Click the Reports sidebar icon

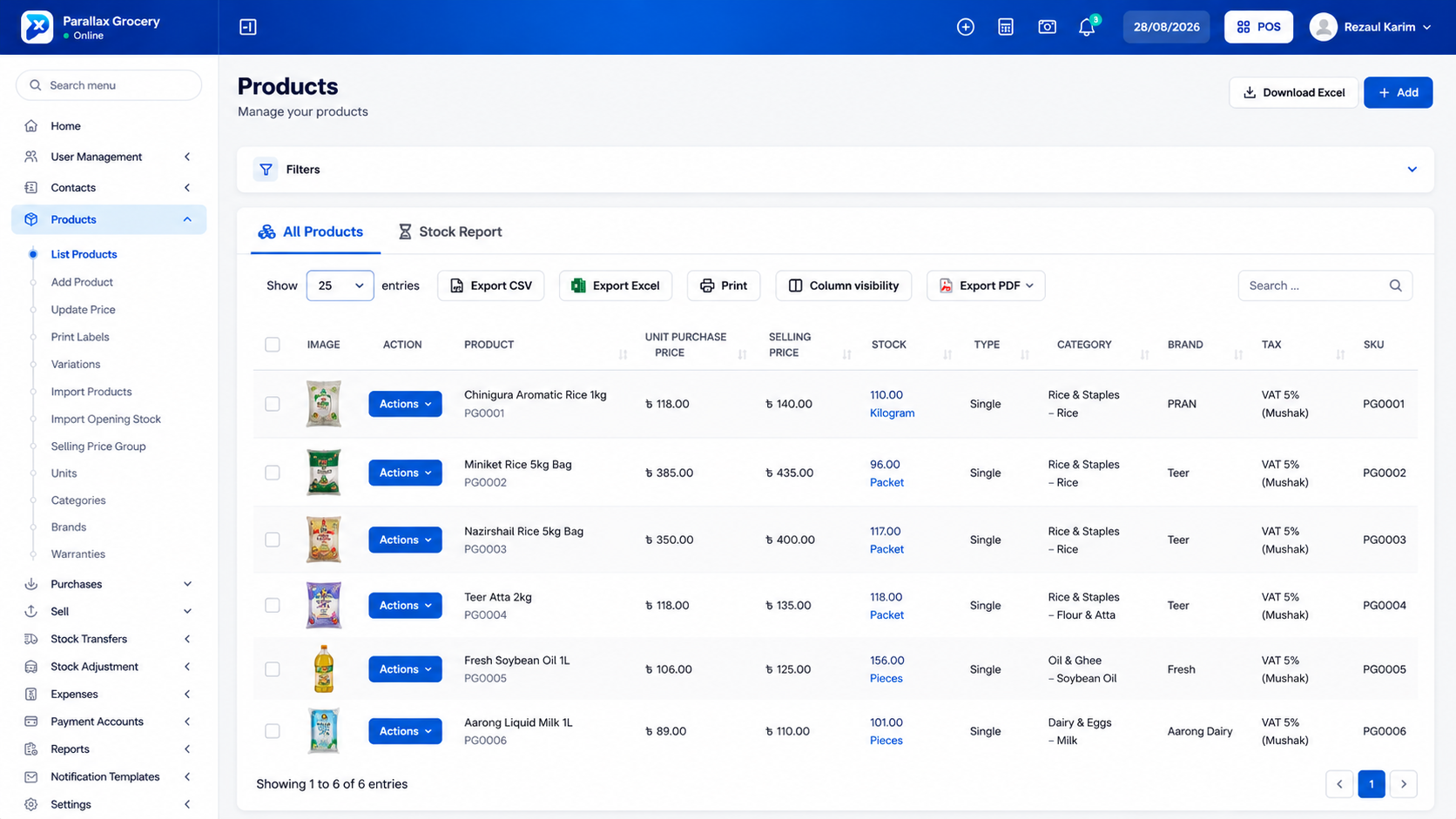[x=31, y=749]
